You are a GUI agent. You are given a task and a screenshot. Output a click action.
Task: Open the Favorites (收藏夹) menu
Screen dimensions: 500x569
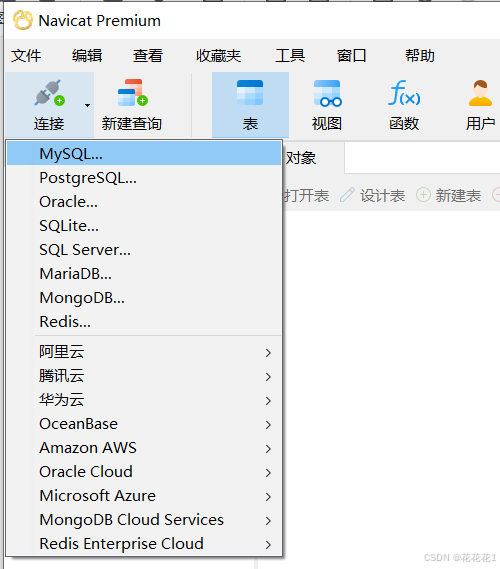click(x=218, y=56)
